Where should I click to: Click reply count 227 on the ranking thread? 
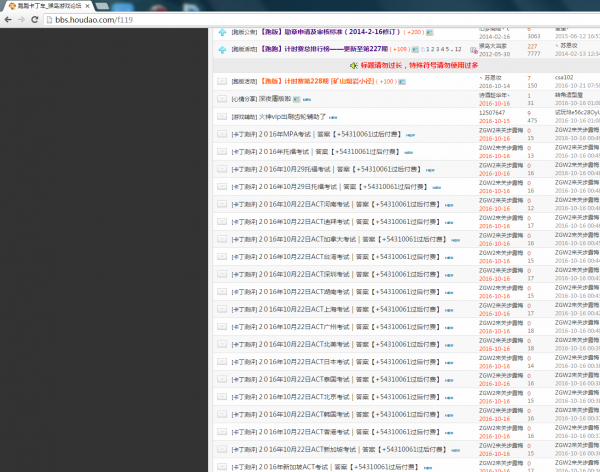point(532,46)
